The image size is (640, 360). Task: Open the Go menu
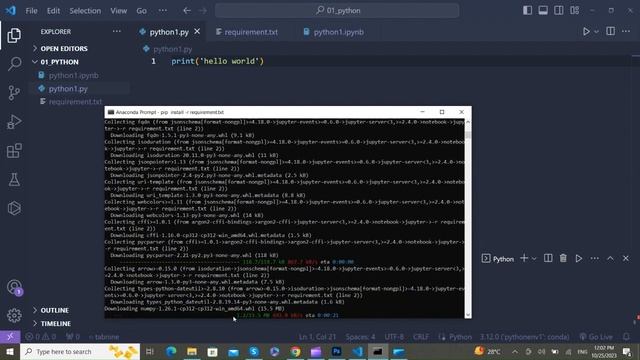(142, 11)
